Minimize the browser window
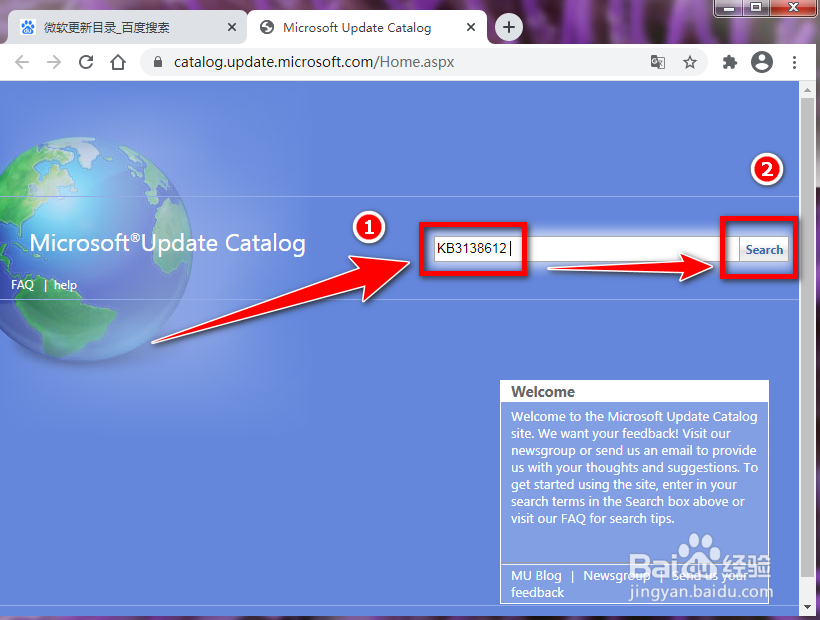Viewport: 820px width, 620px height. 729,8
